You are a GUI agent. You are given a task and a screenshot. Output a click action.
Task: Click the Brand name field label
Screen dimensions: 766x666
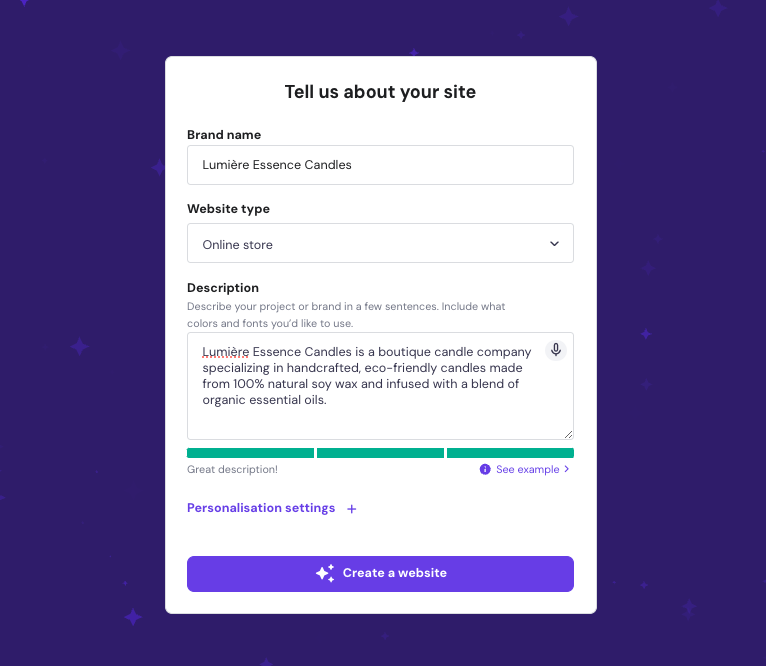pos(224,135)
